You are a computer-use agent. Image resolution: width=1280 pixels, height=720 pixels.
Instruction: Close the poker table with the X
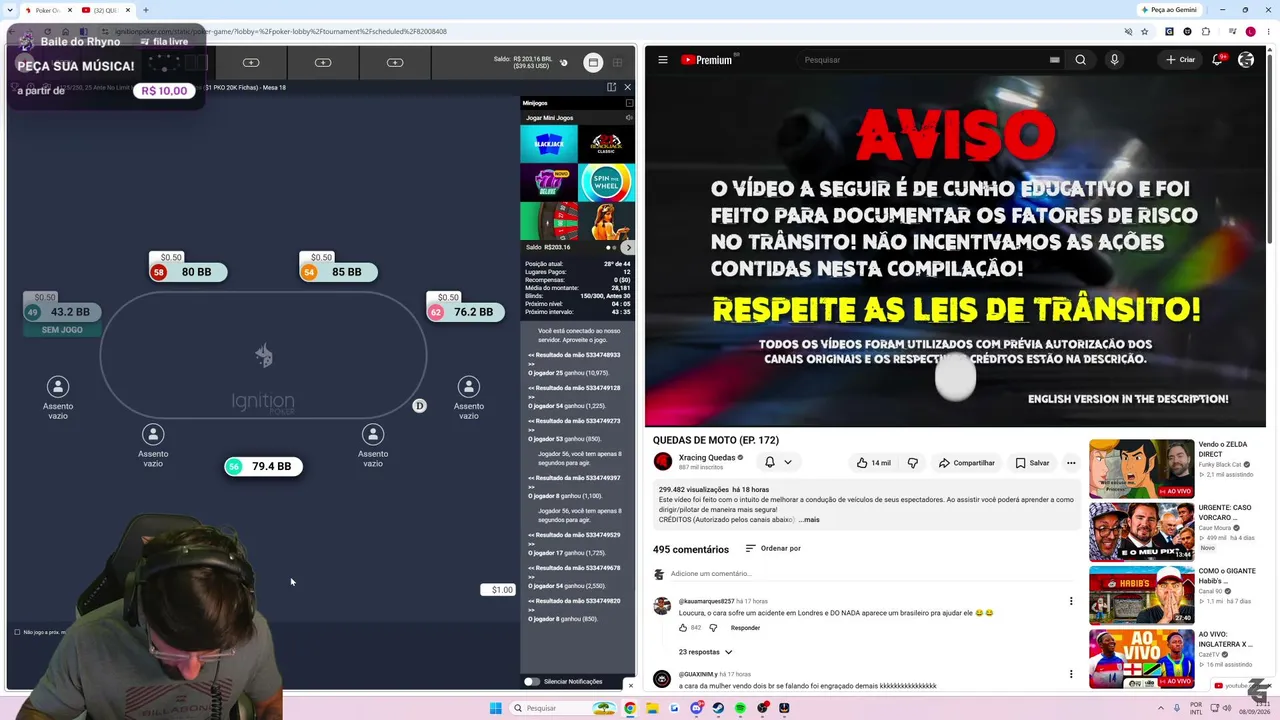tap(627, 87)
